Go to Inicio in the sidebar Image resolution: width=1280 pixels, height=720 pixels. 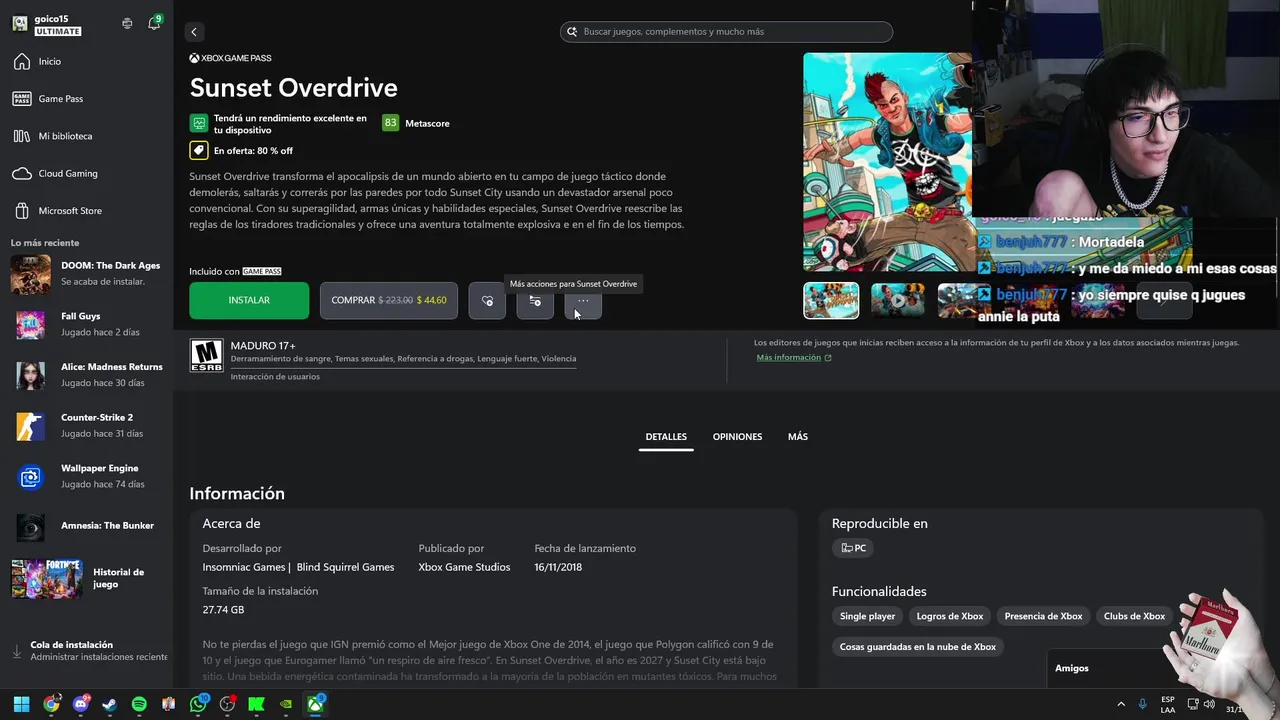click(86, 62)
